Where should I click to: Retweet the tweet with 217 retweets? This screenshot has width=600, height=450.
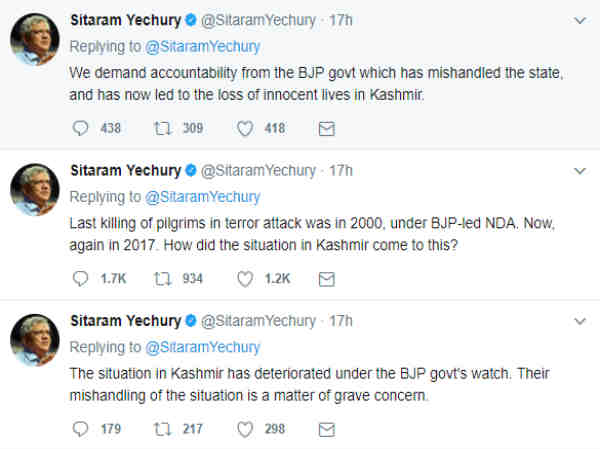(163, 428)
